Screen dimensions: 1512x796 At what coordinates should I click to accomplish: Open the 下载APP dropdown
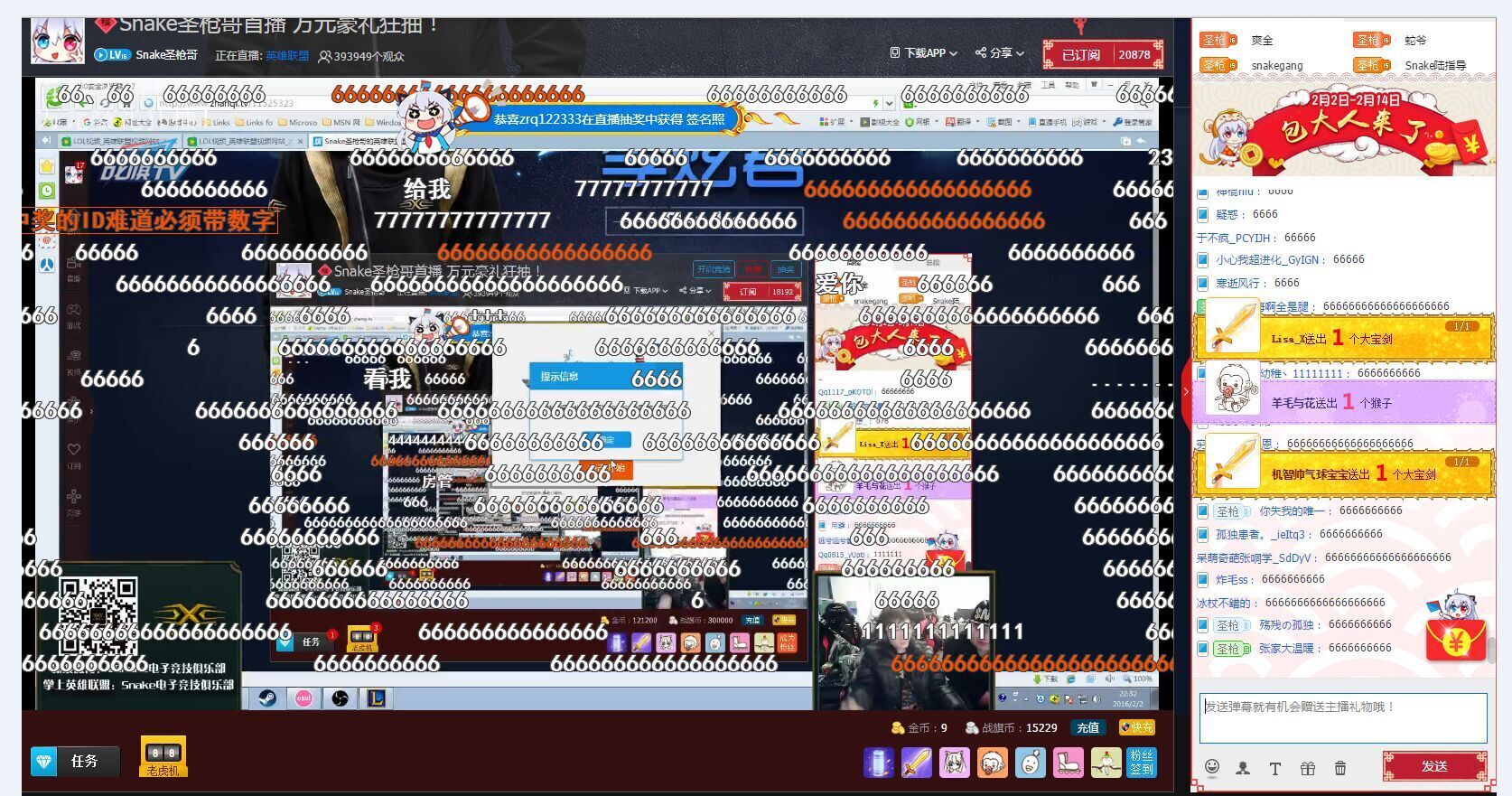point(923,53)
